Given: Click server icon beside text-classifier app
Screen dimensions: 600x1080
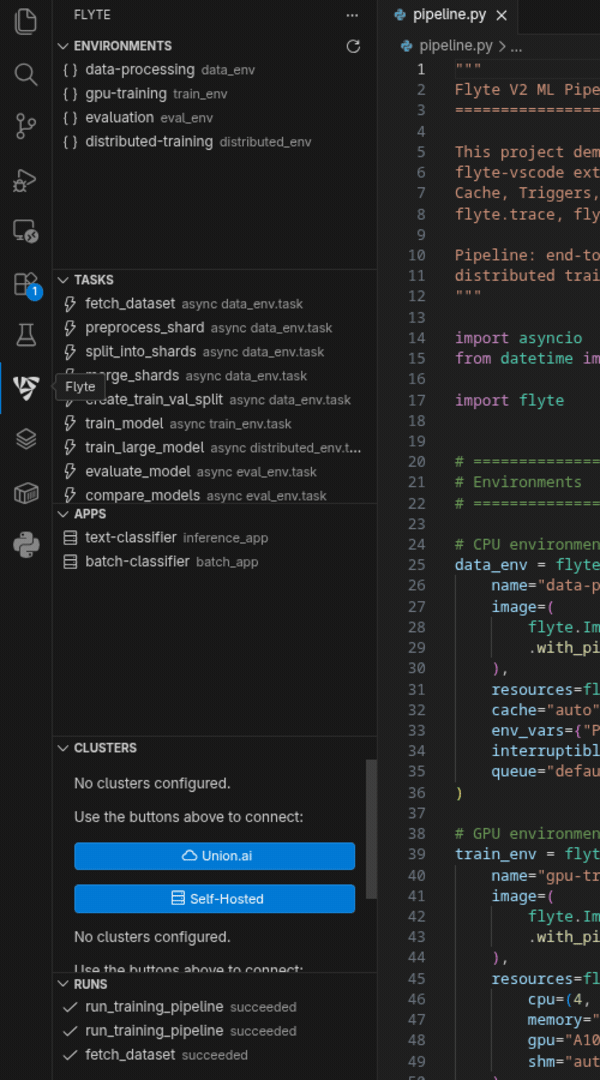Looking at the screenshot, I should click(x=70, y=538).
